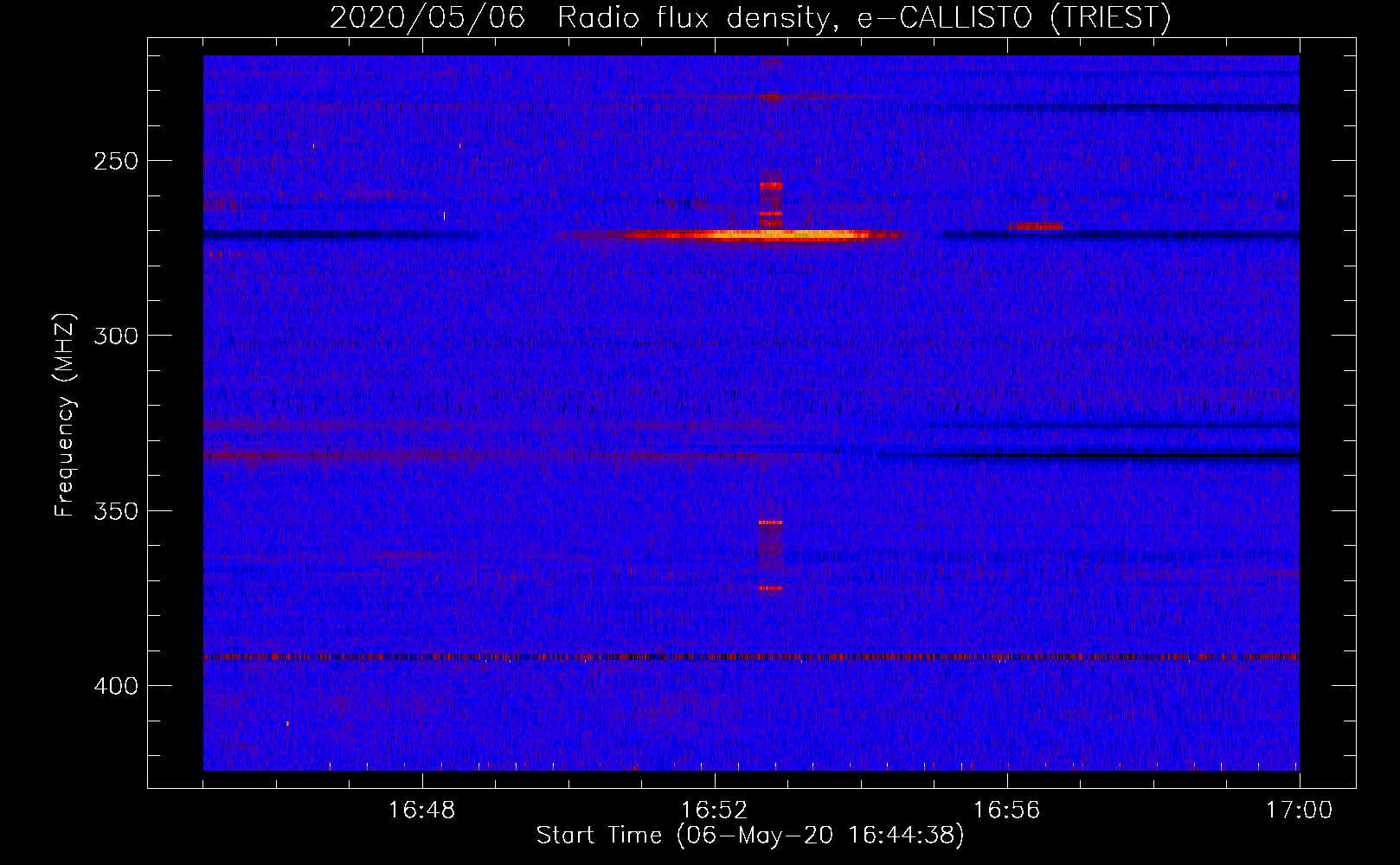Click the 350 frequency tick label
The image size is (1400, 865).
coord(116,511)
